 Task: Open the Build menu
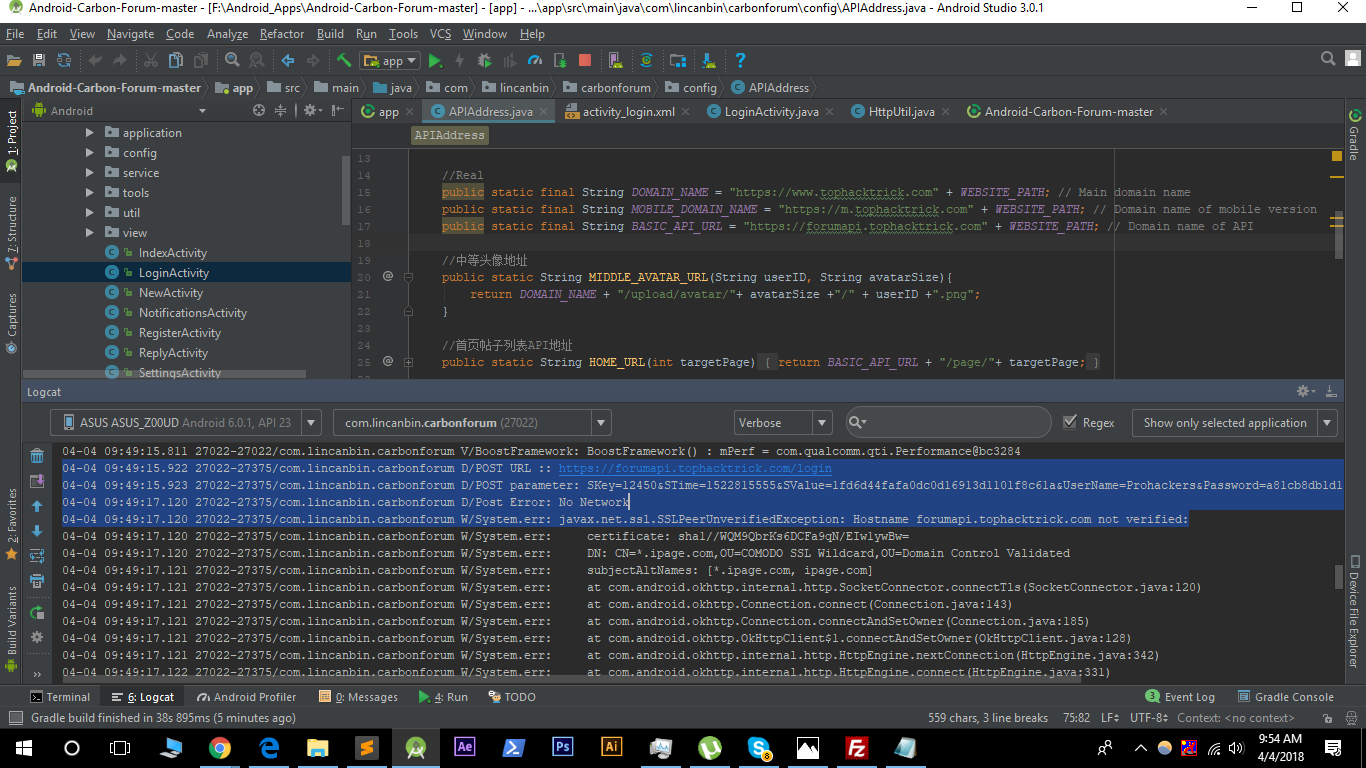click(x=330, y=34)
